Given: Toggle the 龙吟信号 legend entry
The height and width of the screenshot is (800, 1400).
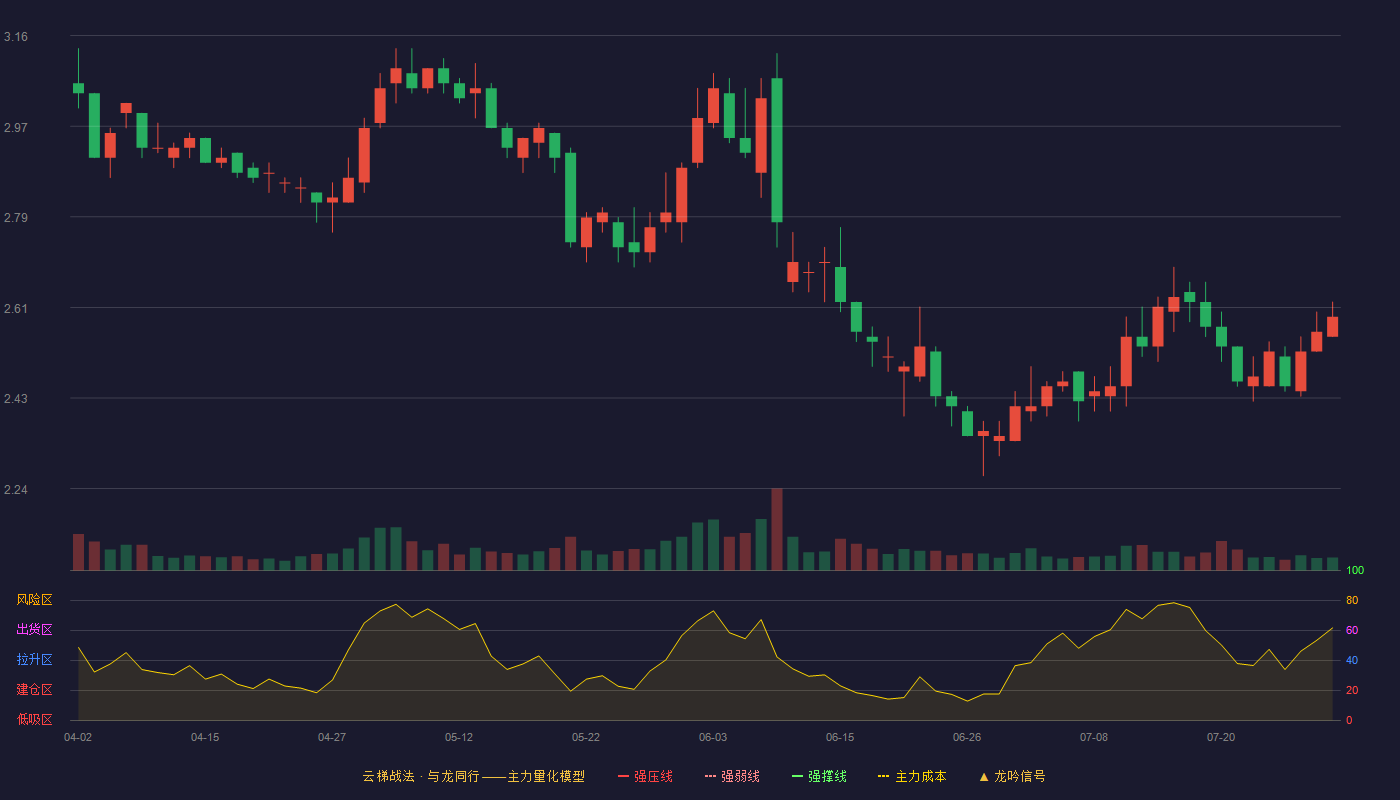Looking at the screenshot, I should click(x=1012, y=776).
